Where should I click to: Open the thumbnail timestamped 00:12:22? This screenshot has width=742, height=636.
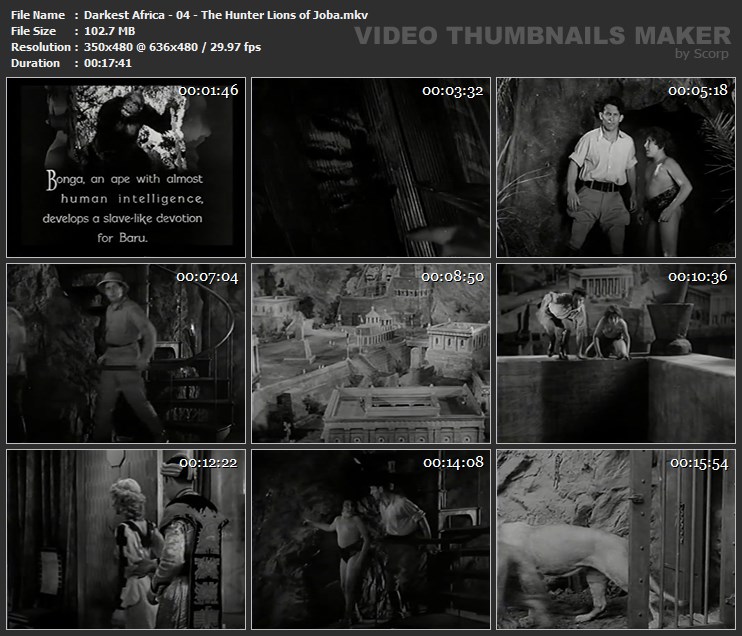[126, 539]
